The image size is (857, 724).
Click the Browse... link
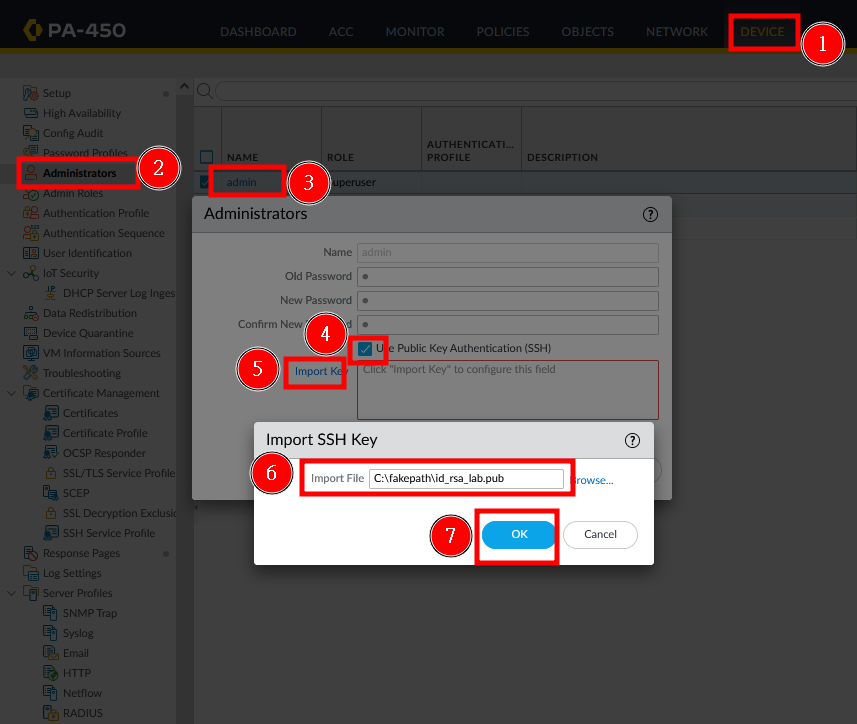[x=592, y=480]
